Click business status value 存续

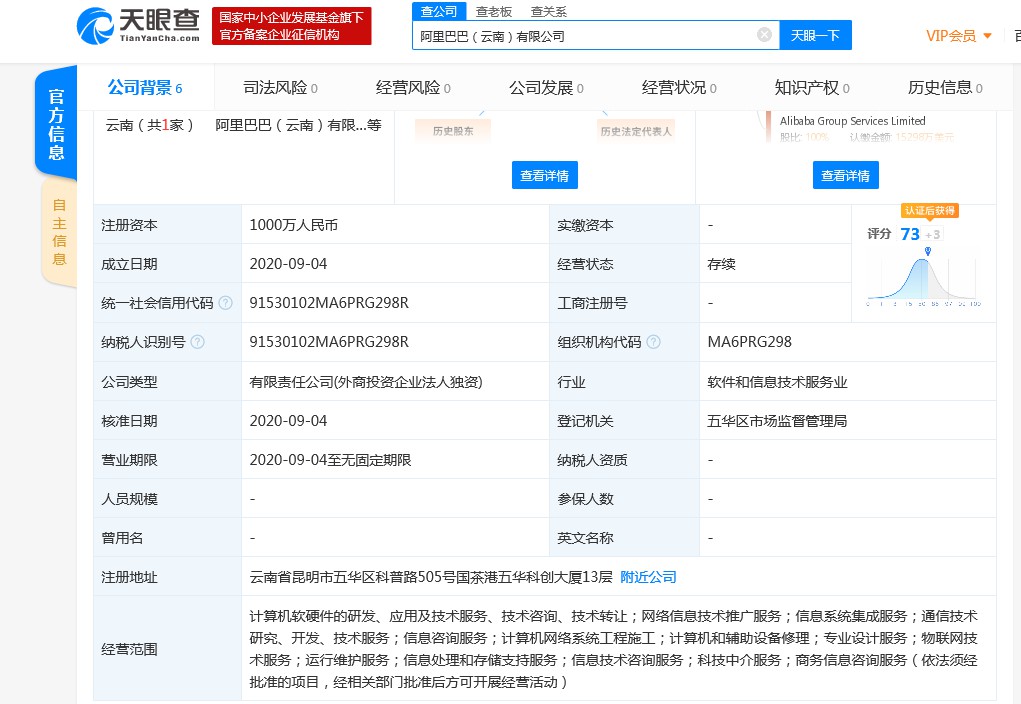(x=721, y=264)
